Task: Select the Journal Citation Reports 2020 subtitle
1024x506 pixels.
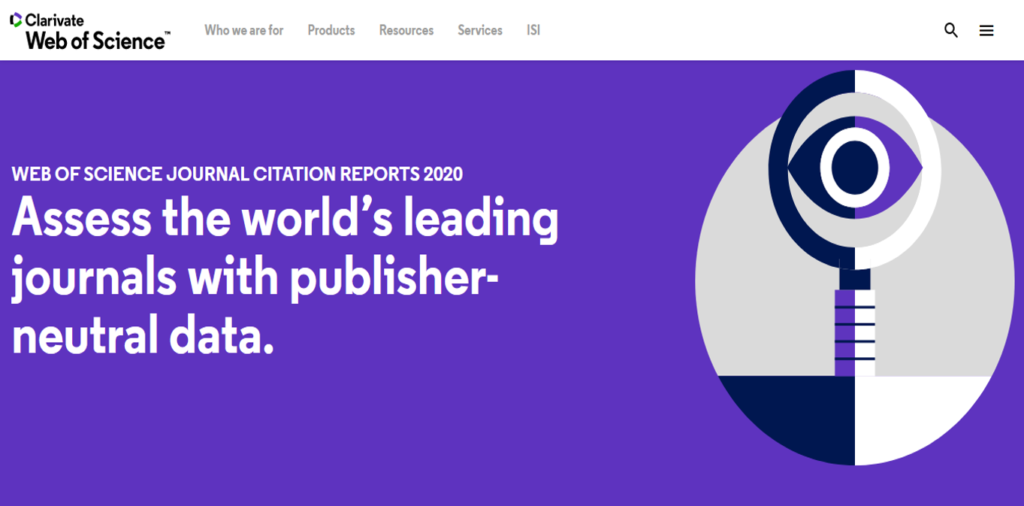Action: coord(237,174)
